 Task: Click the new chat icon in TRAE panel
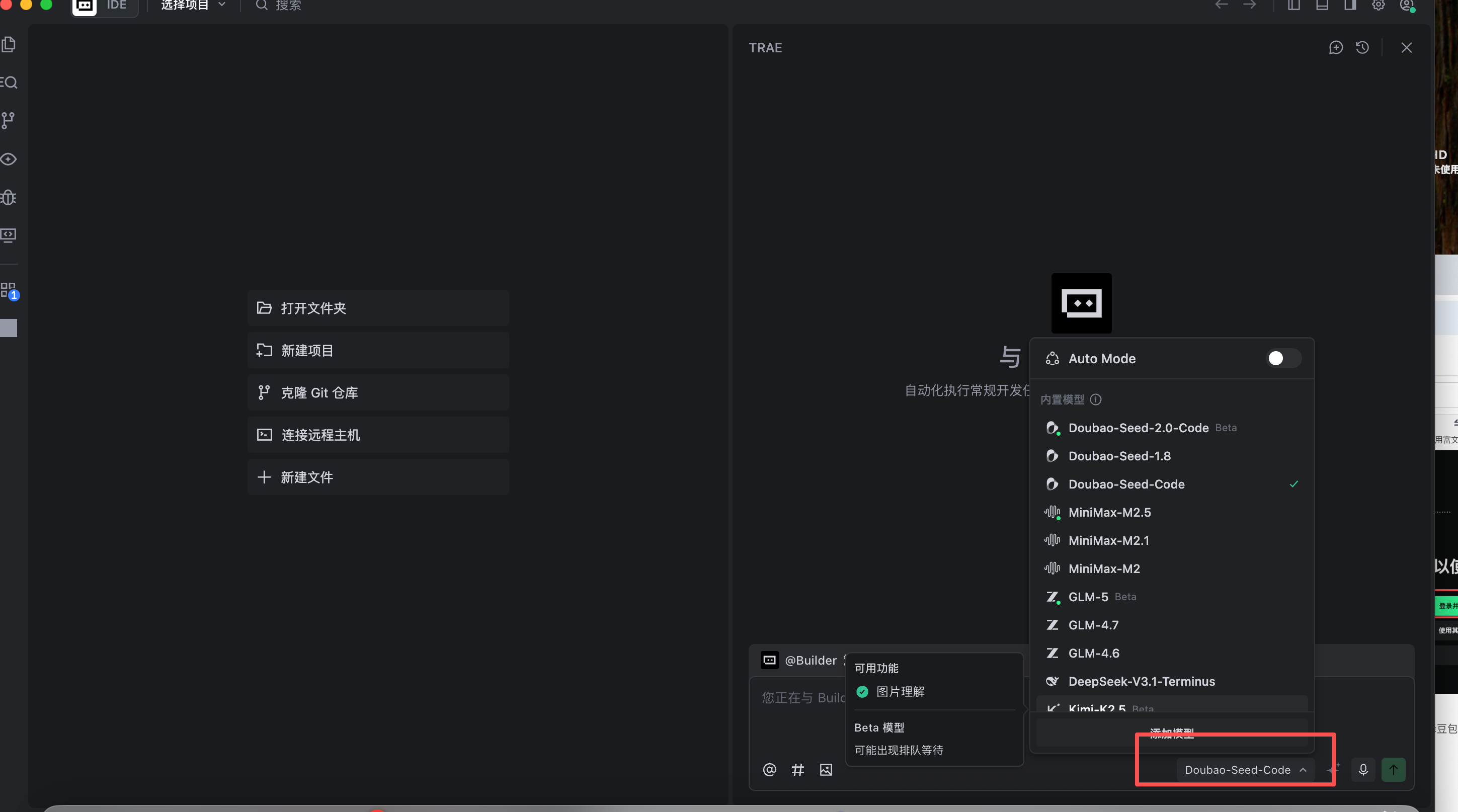pos(1336,47)
